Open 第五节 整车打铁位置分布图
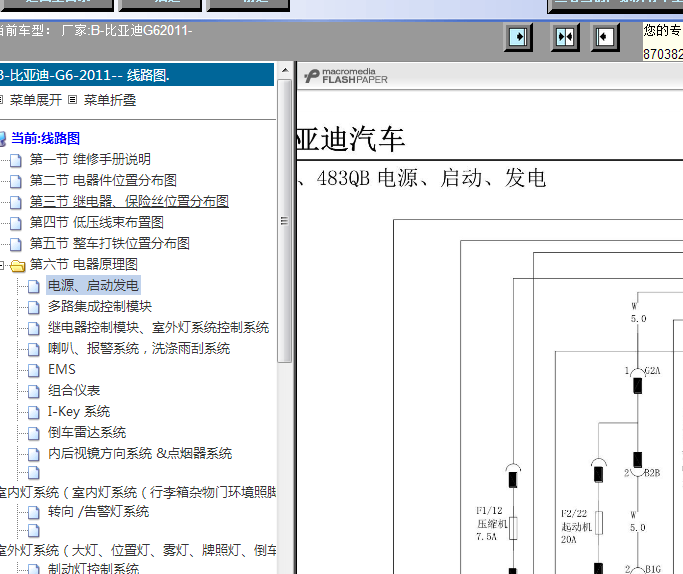Viewport: 683px width, 574px height. tap(110, 243)
